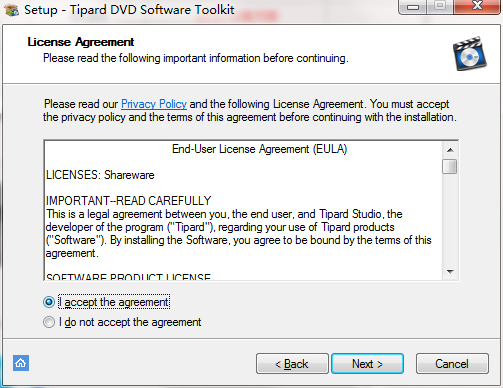
Task: Click the DVD clapperboard logo icon
Action: point(469,54)
